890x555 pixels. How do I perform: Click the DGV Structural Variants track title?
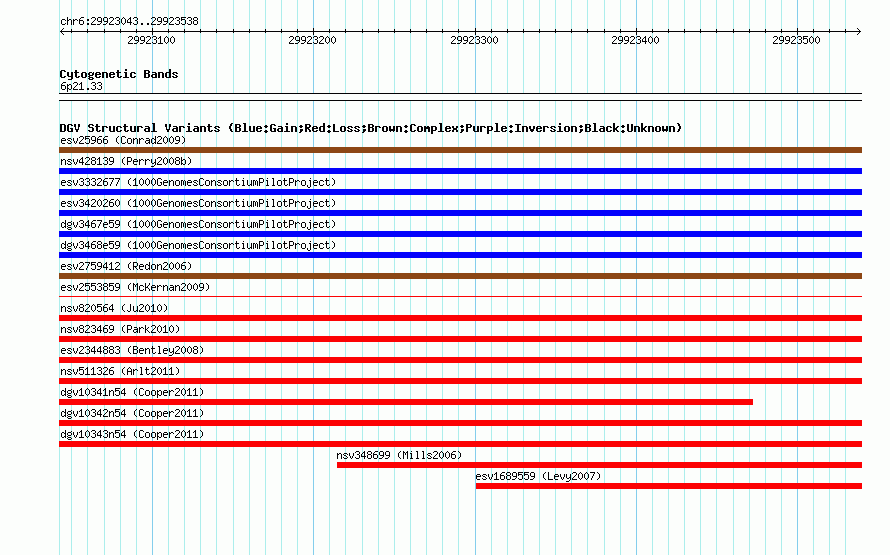coord(371,128)
